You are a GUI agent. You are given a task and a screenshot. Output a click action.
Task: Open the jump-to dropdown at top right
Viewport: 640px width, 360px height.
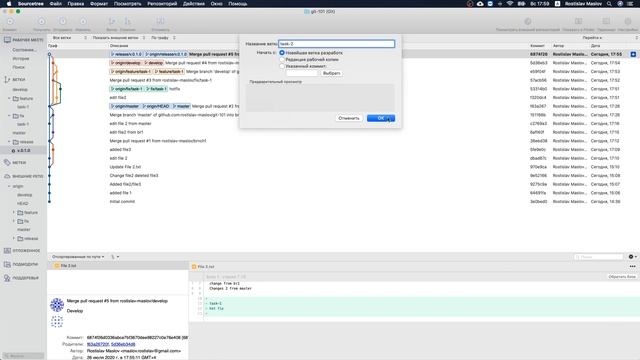click(x=610, y=38)
